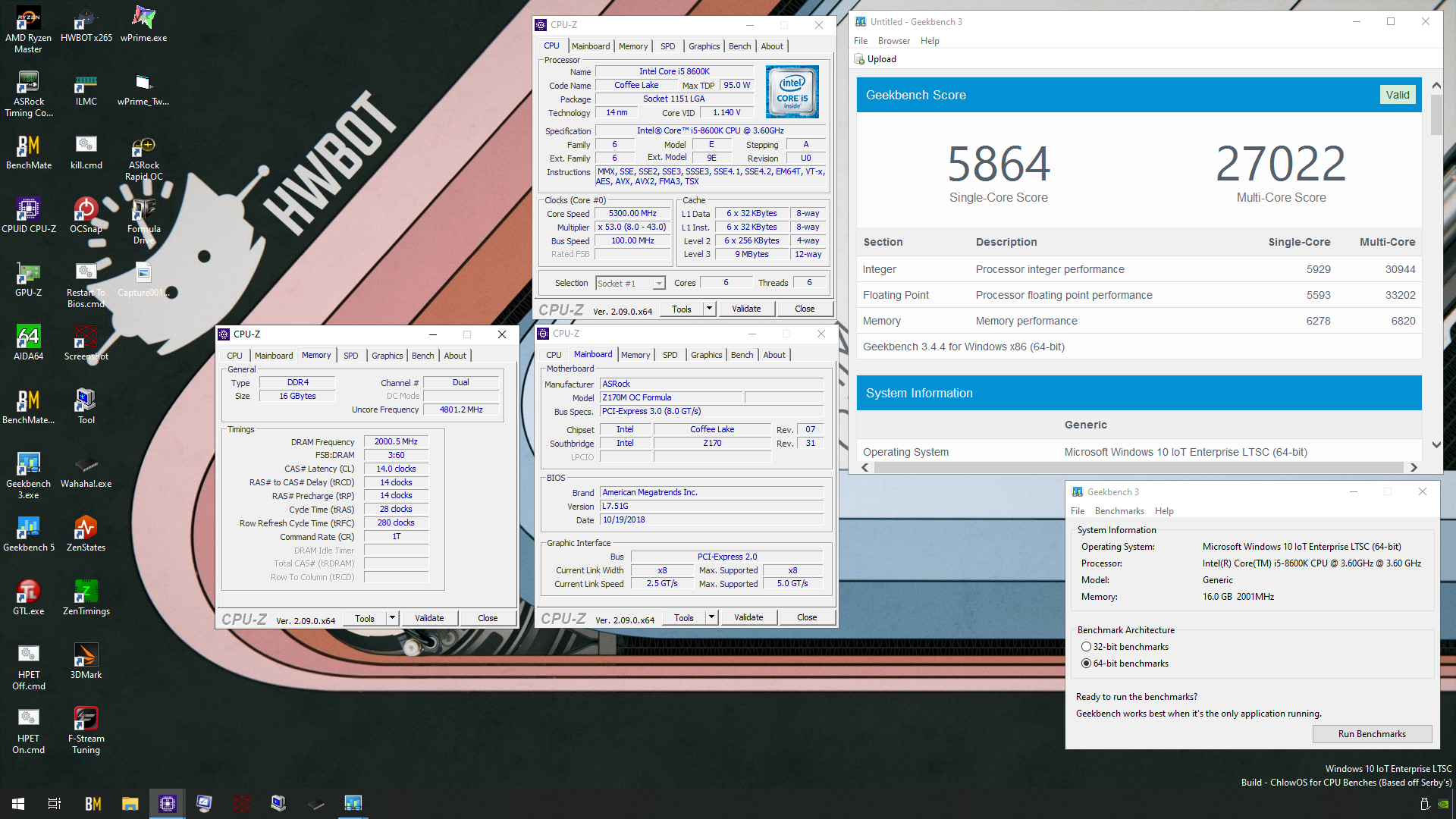This screenshot has width=1456, height=819.
Task: Click the About tab in Memory CPU-Z
Action: click(455, 356)
